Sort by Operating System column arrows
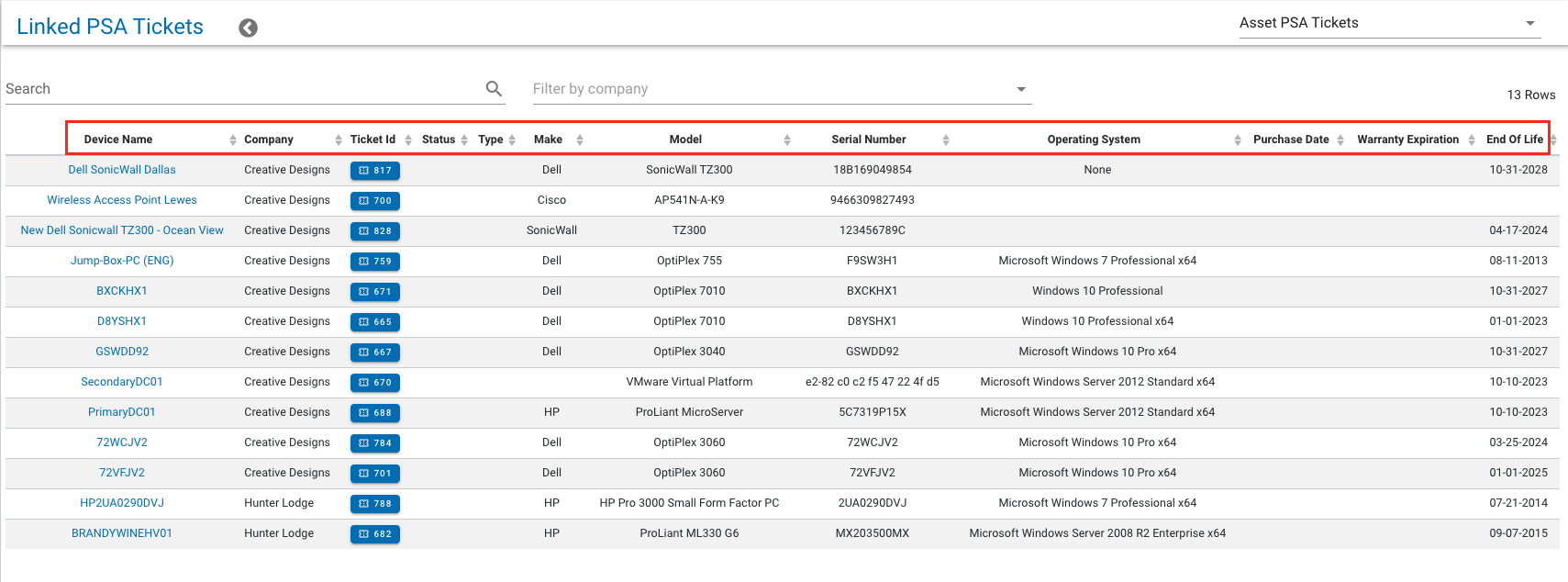The width and height of the screenshot is (1568, 582). coord(1238,140)
